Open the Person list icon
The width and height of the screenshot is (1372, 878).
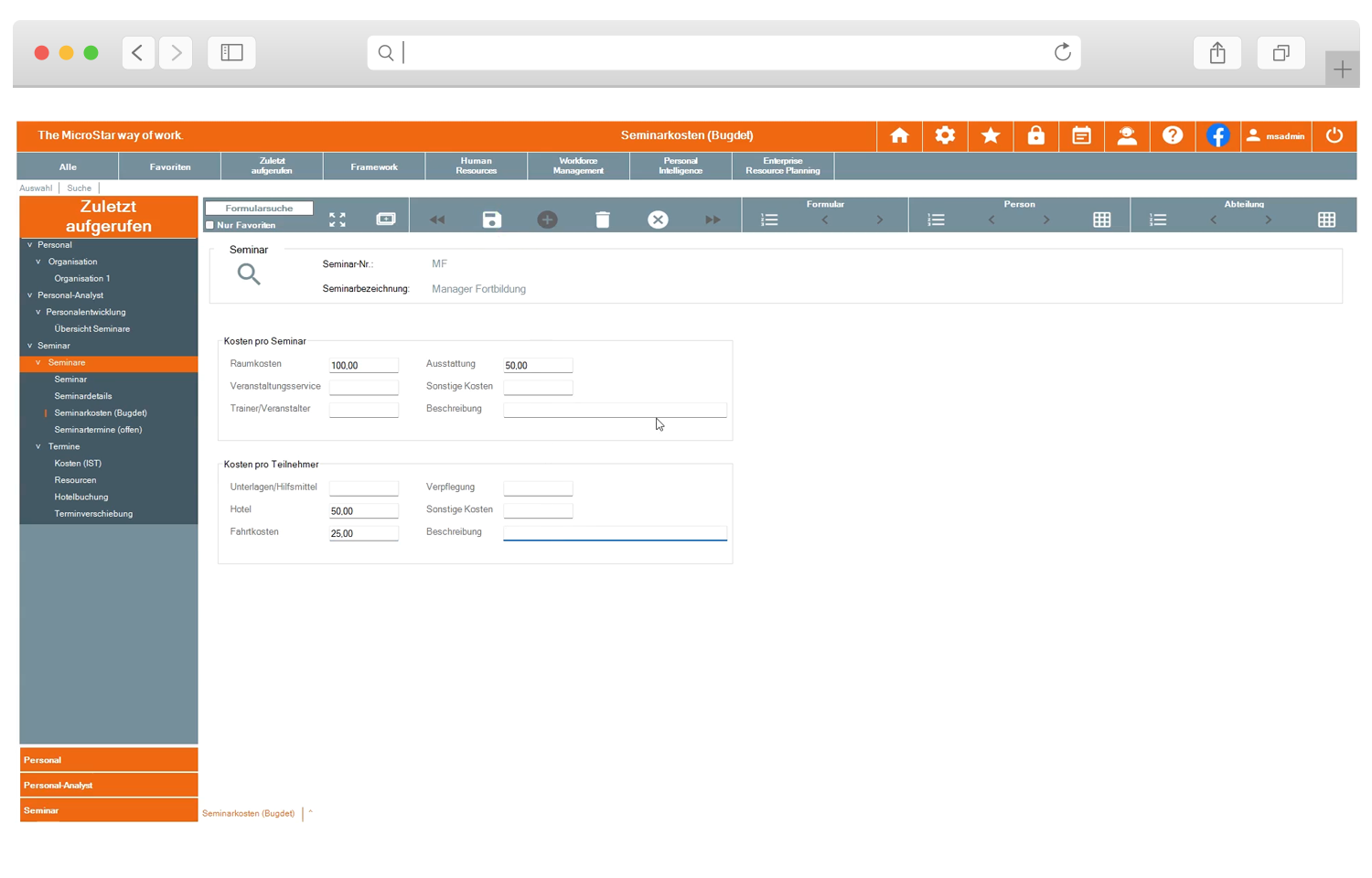[x=936, y=219]
